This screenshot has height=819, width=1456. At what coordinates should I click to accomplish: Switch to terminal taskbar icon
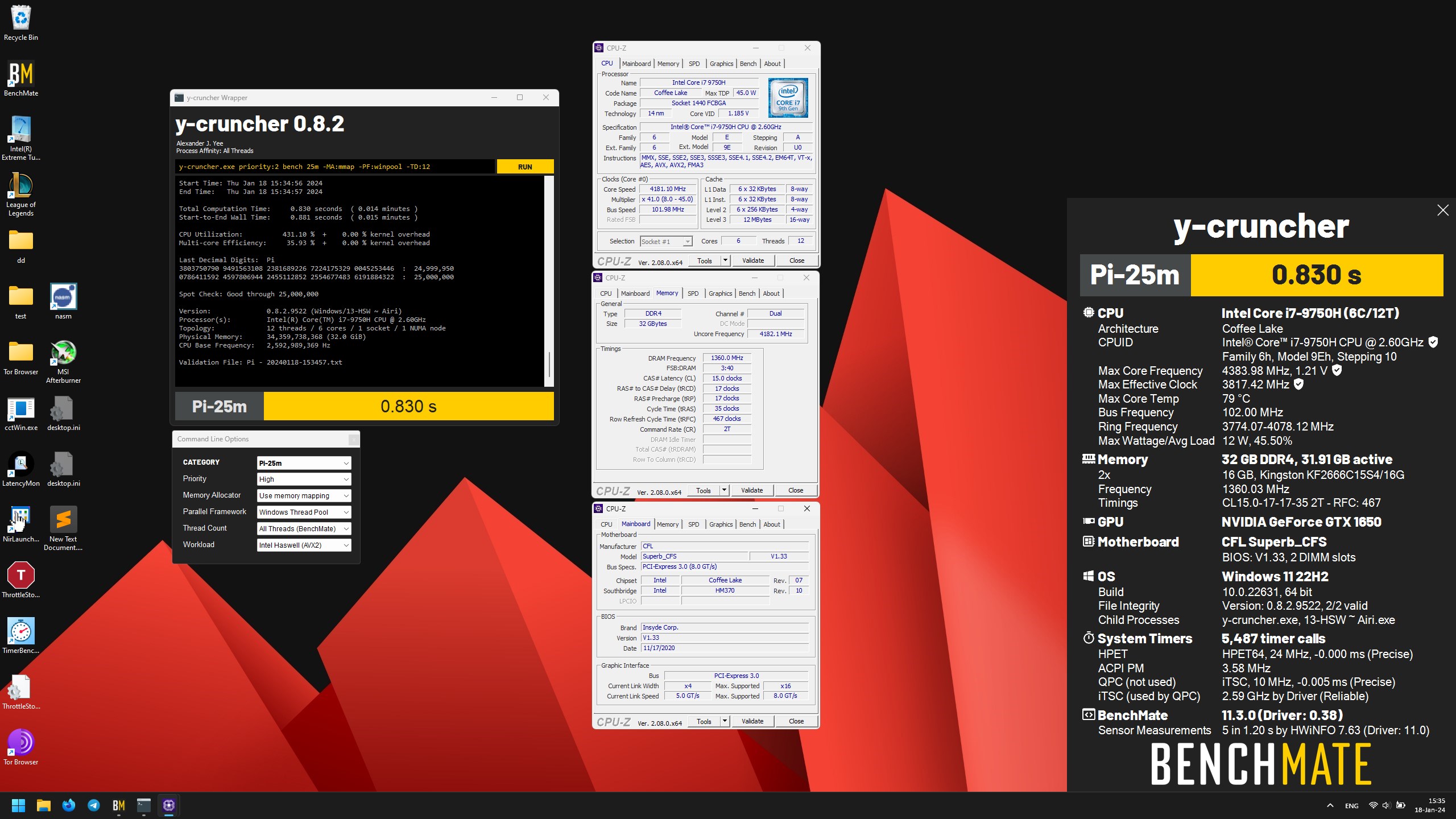[143, 805]
